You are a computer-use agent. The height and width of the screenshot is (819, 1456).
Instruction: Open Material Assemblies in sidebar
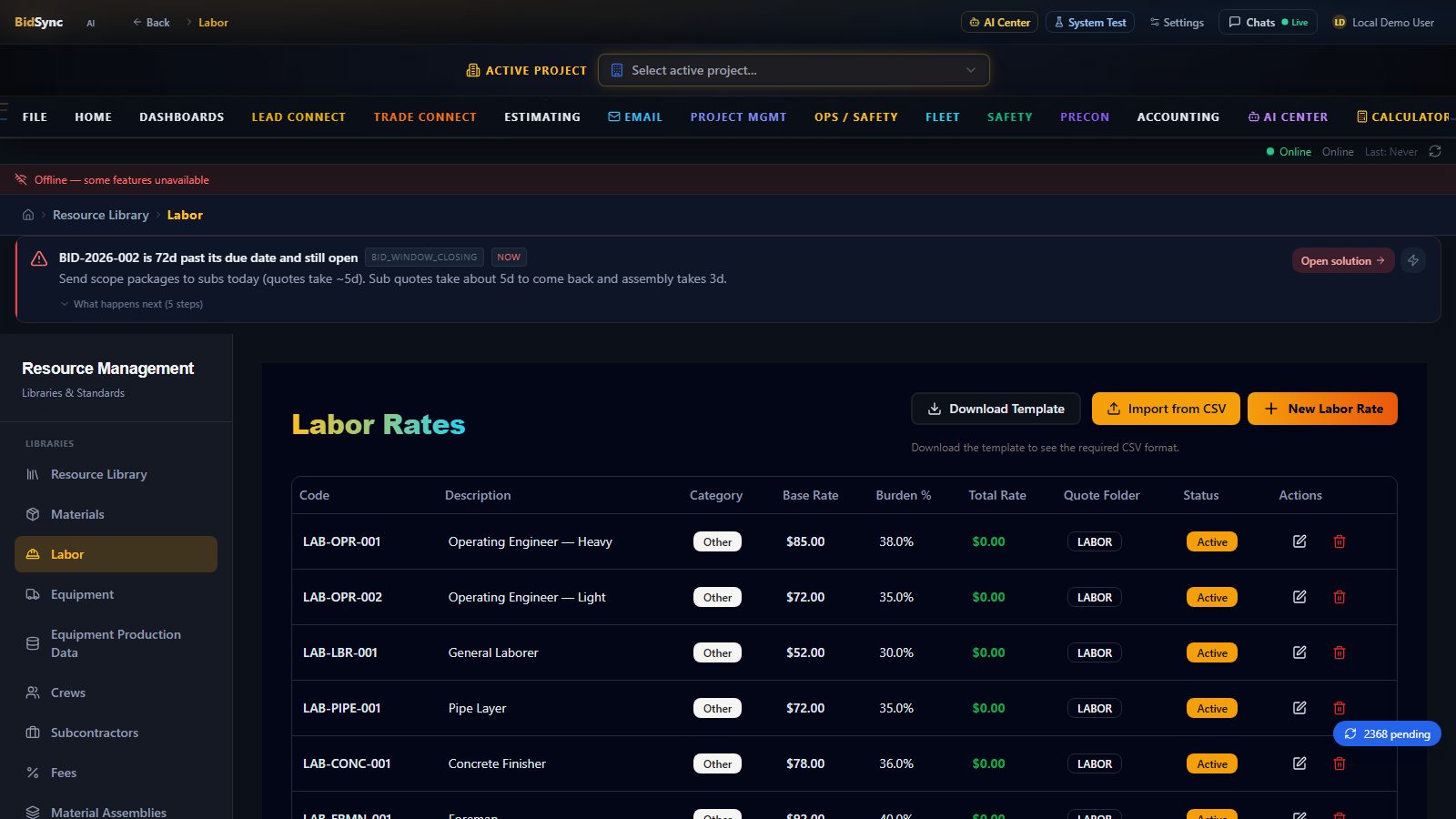point(116,813)
